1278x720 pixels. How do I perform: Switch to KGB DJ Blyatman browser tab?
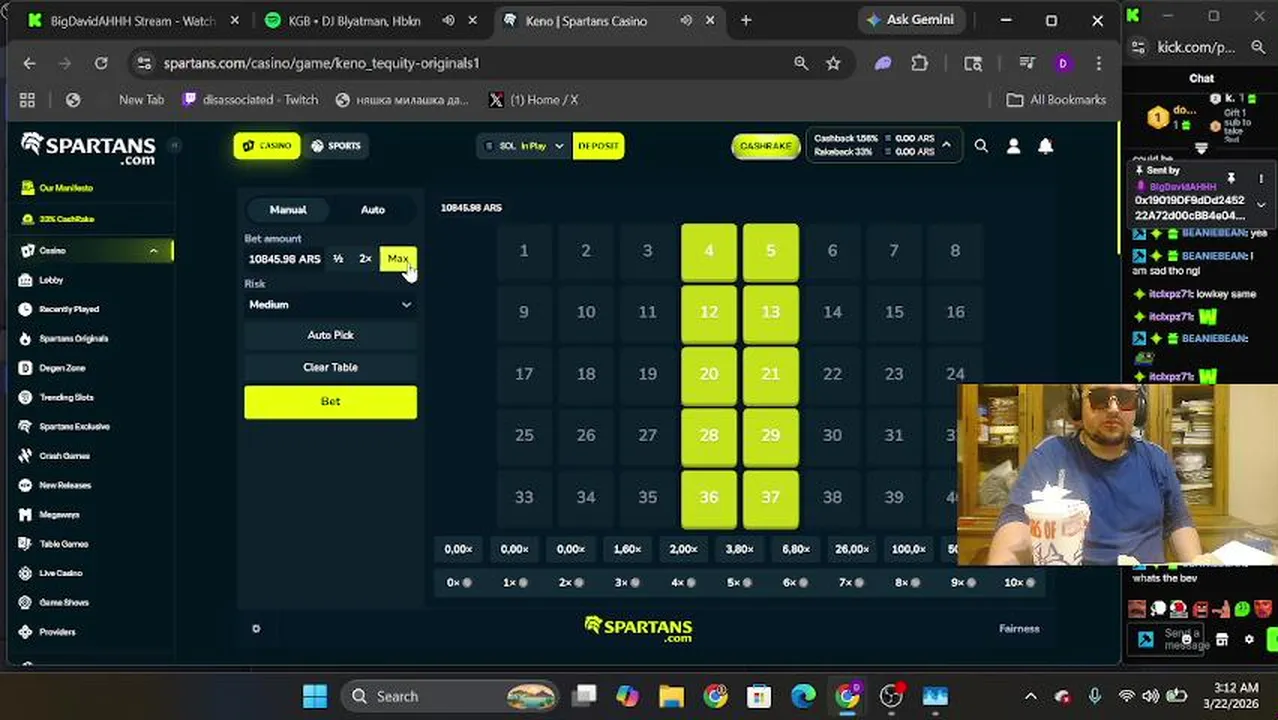tap(355, 20)
